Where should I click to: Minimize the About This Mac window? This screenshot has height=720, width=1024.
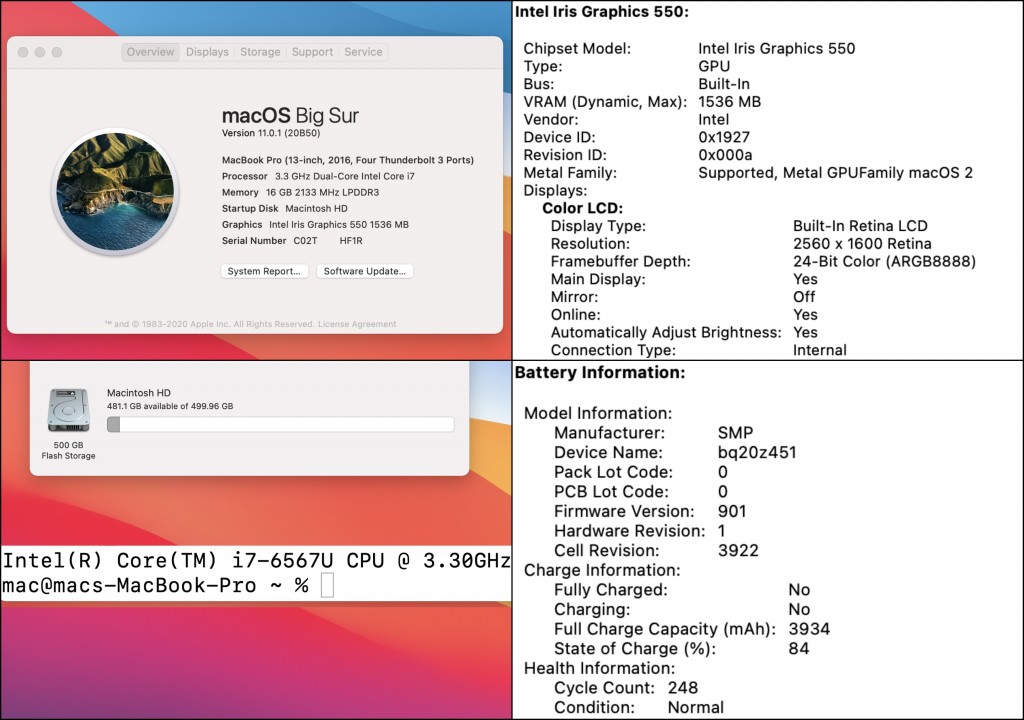click(x=40, y=52)
